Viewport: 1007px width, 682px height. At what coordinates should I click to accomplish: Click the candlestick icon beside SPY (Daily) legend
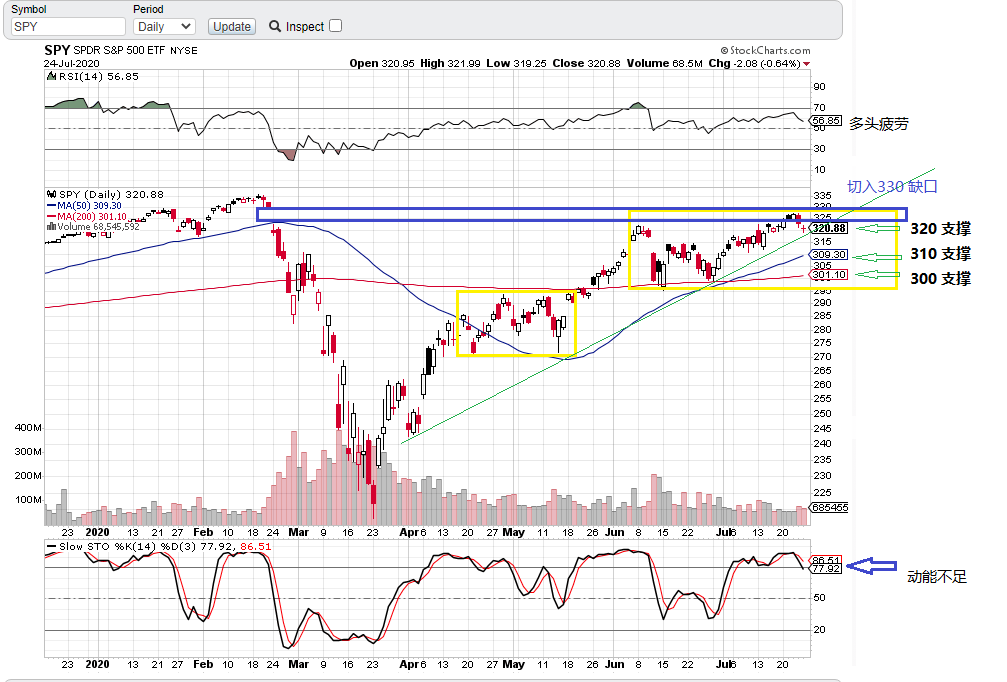point(51,194)
